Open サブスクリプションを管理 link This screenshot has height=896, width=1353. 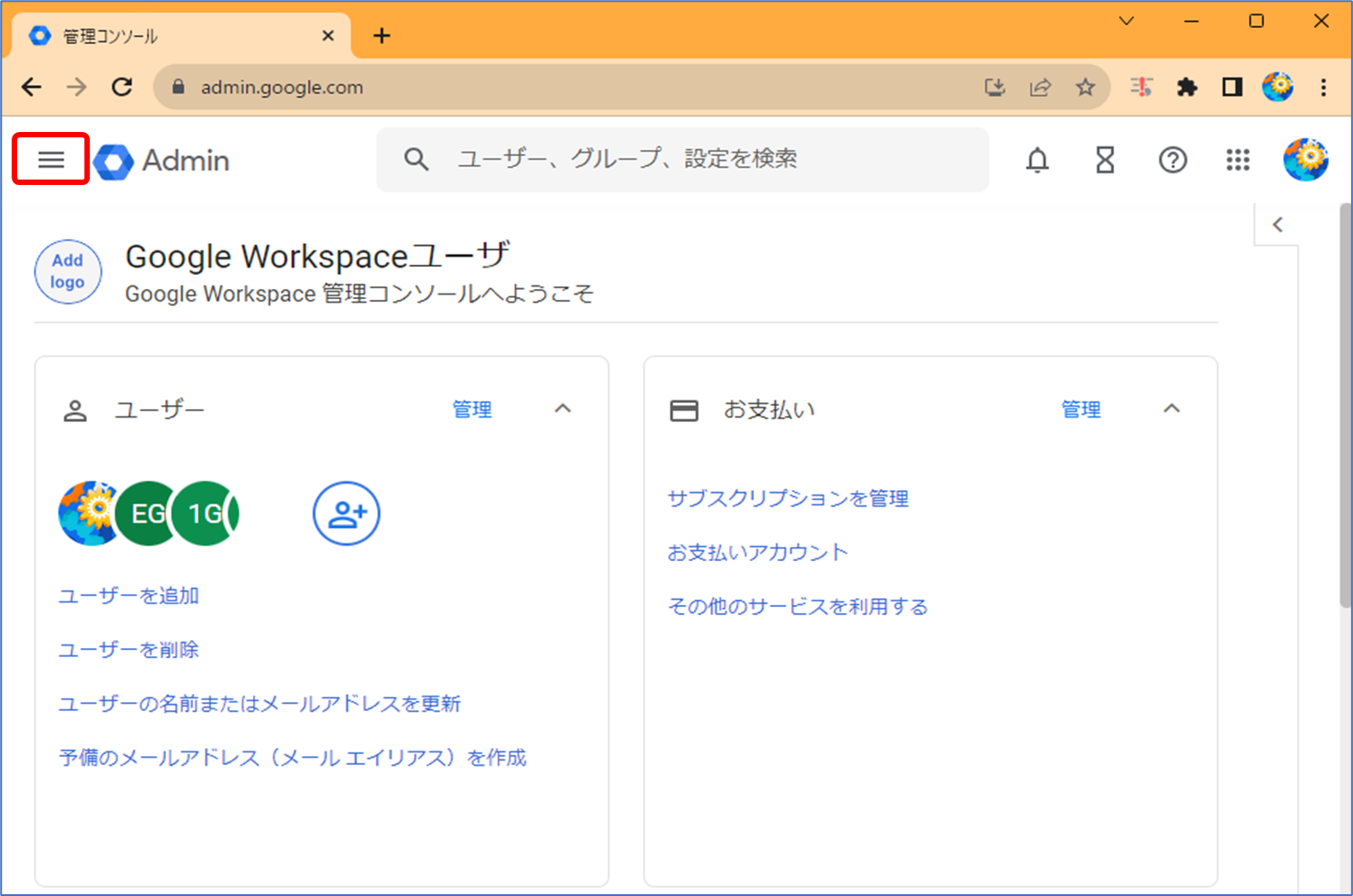click(x=788, y=498)
